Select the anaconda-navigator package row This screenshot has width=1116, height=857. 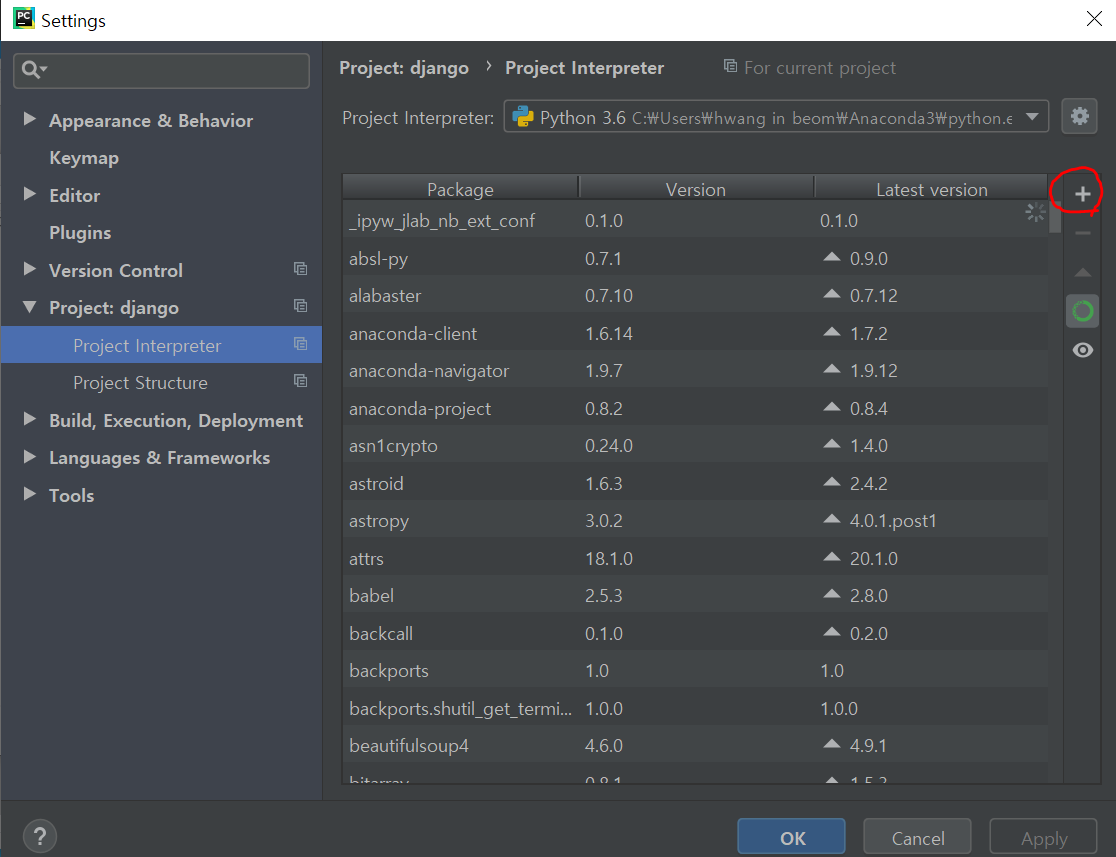(695, 371)
